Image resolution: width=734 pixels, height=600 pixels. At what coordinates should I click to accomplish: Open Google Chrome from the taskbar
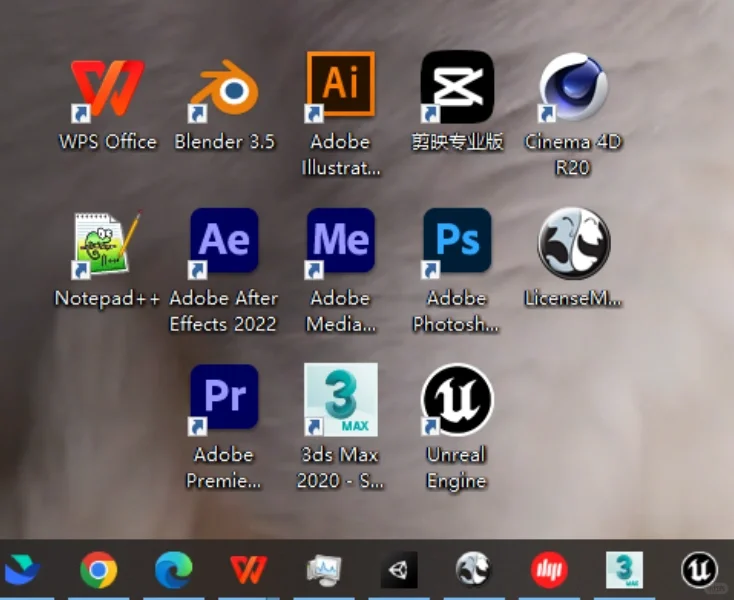98,570
